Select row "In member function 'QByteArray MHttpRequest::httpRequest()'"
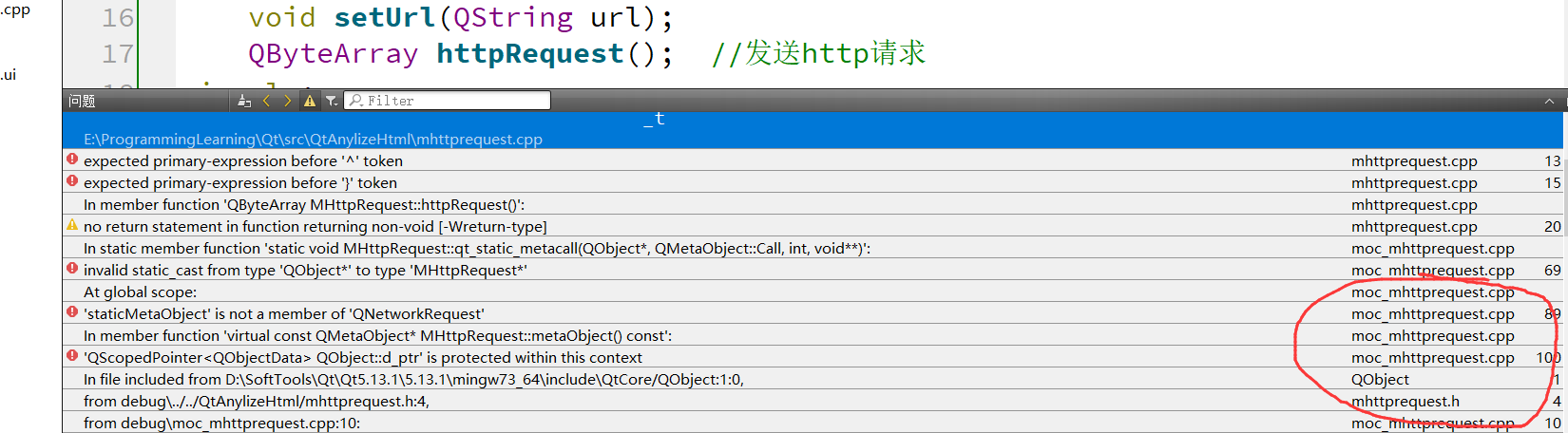The image size is (1568, 433). [813, 204]
